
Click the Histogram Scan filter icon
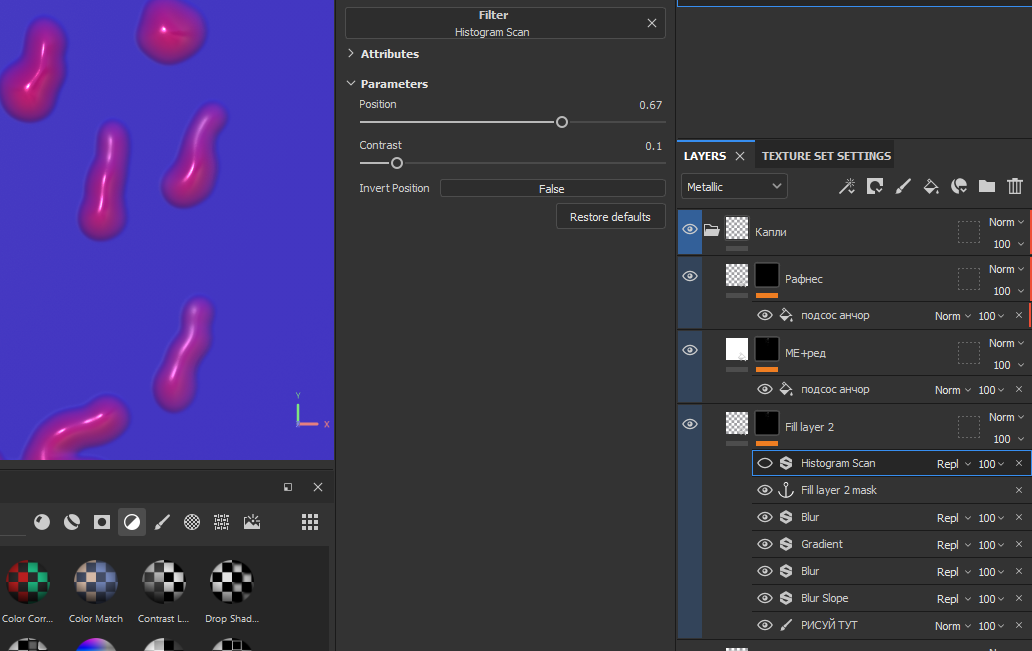click(786, 463)
